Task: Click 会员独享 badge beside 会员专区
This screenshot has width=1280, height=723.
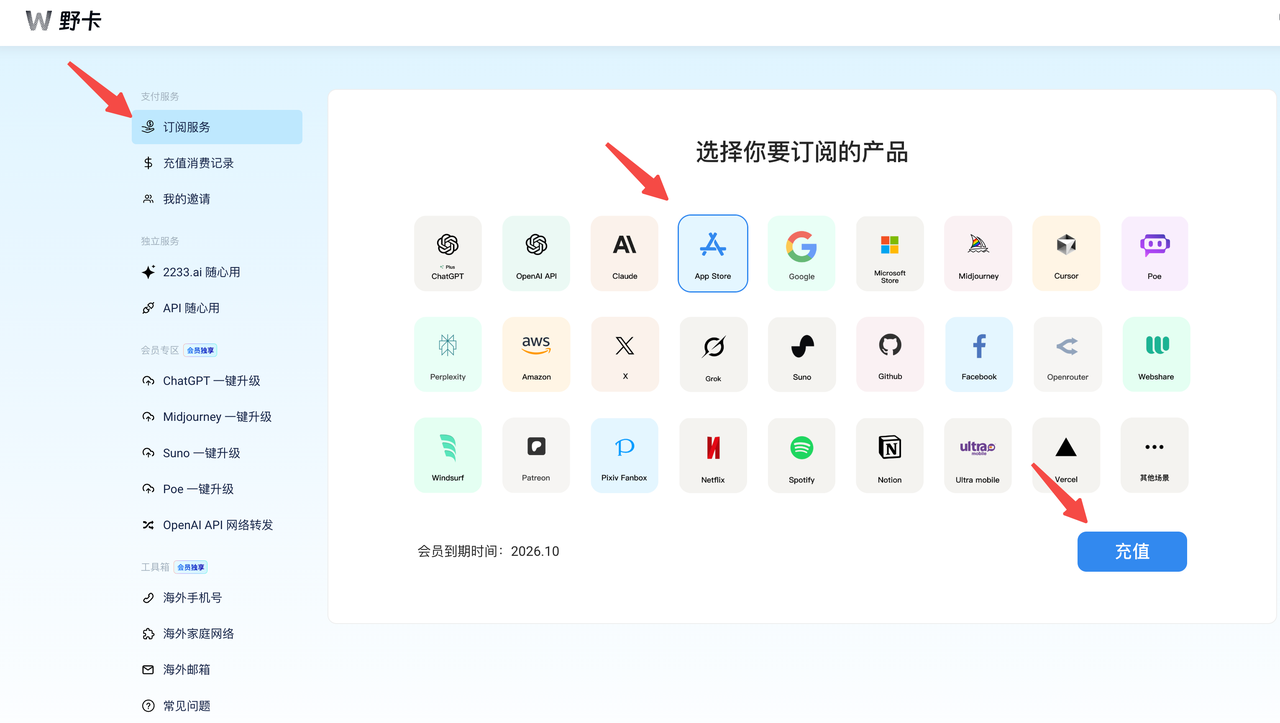Action: click(x=200, y=351)
